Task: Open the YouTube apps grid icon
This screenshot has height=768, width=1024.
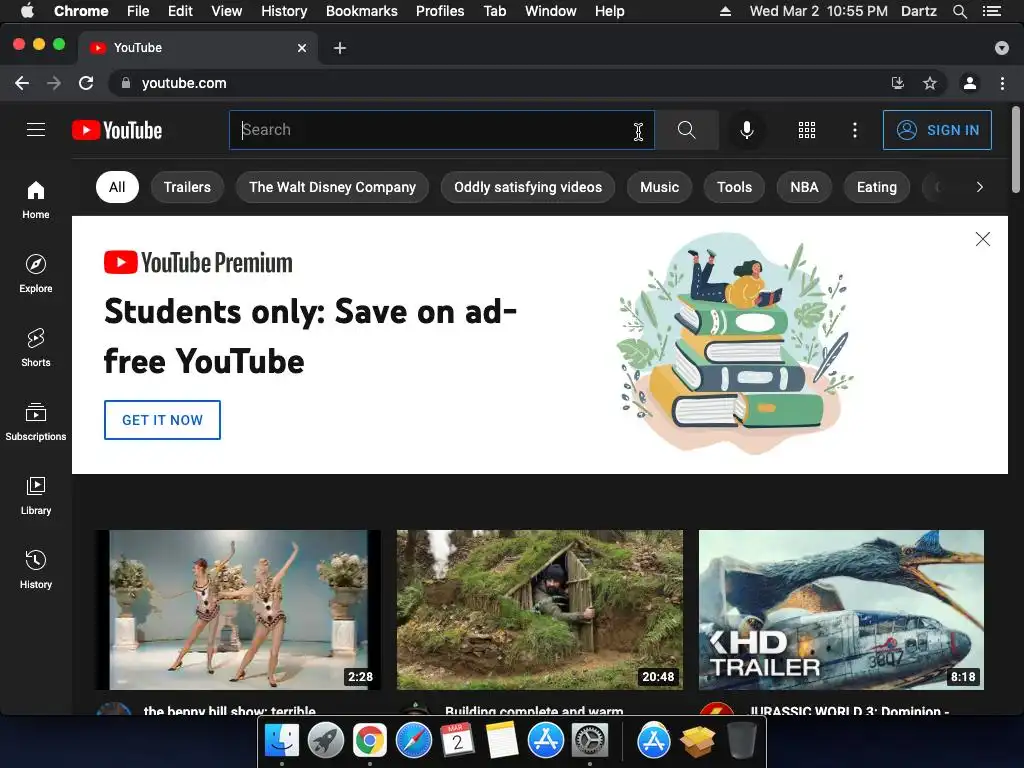Action: pyautogui.click(x=807, y=130)
